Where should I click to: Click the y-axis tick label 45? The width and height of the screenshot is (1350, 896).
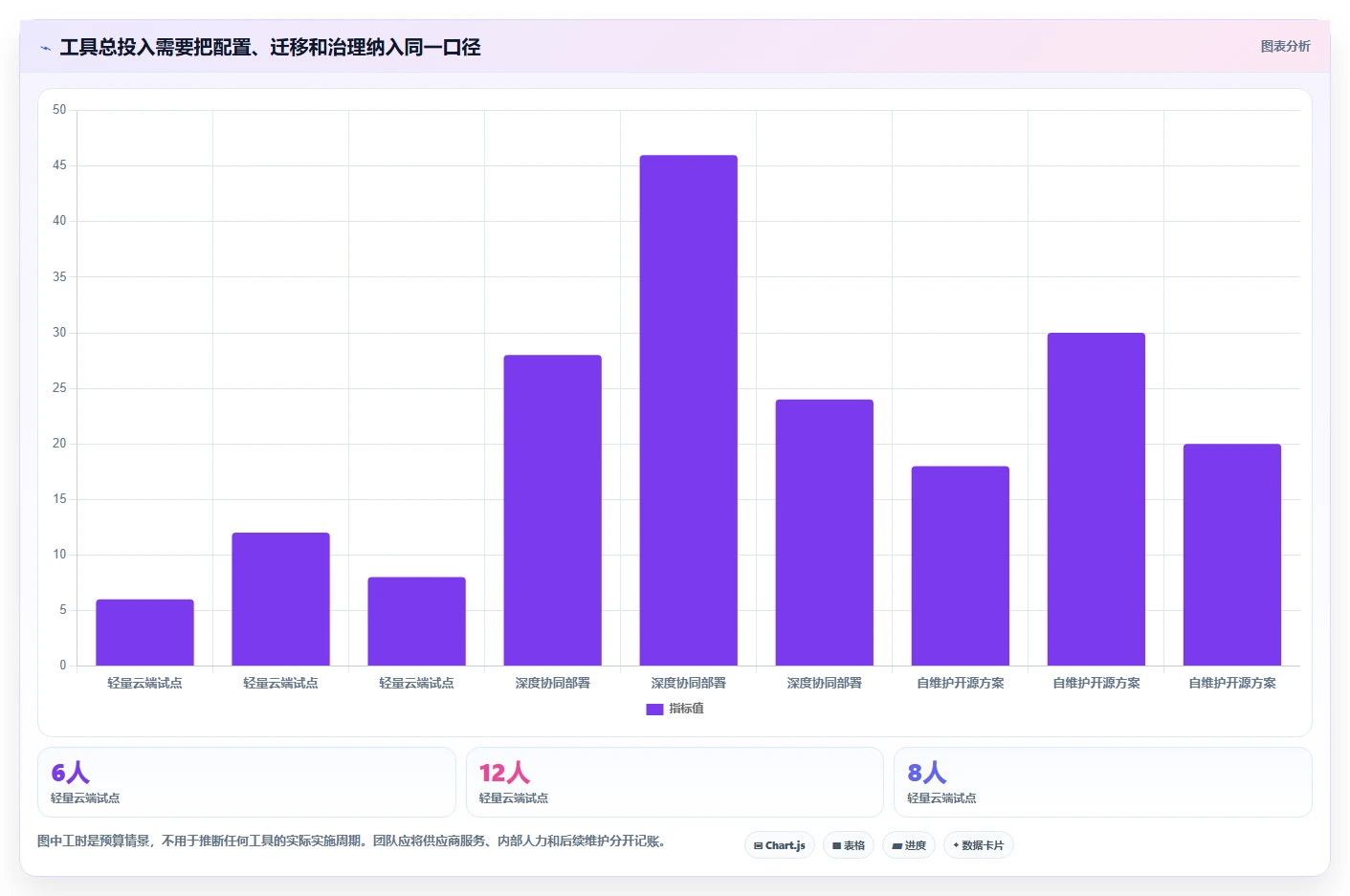(59, 165)
